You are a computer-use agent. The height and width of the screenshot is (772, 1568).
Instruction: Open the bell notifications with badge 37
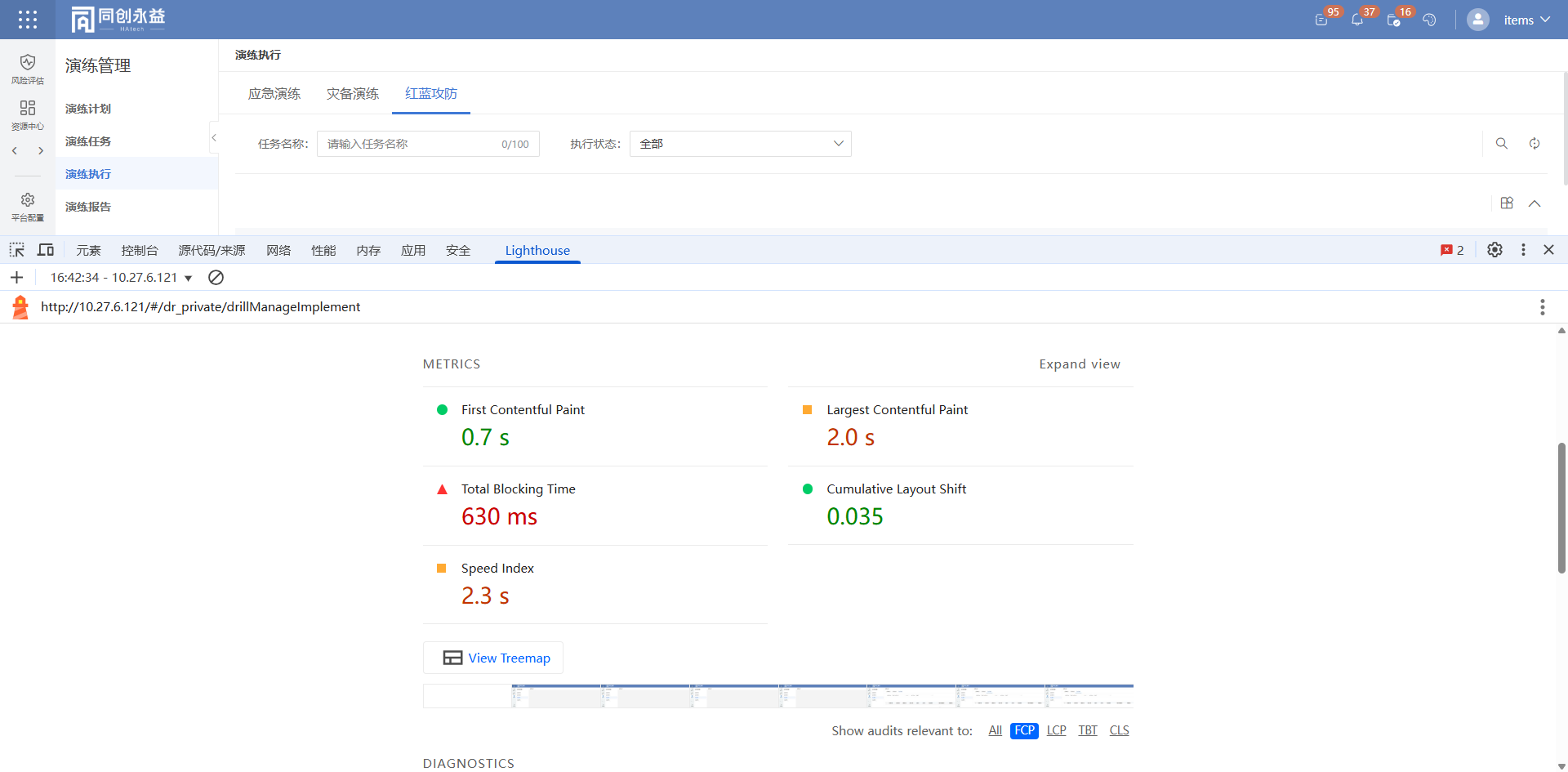(1357, 20)
